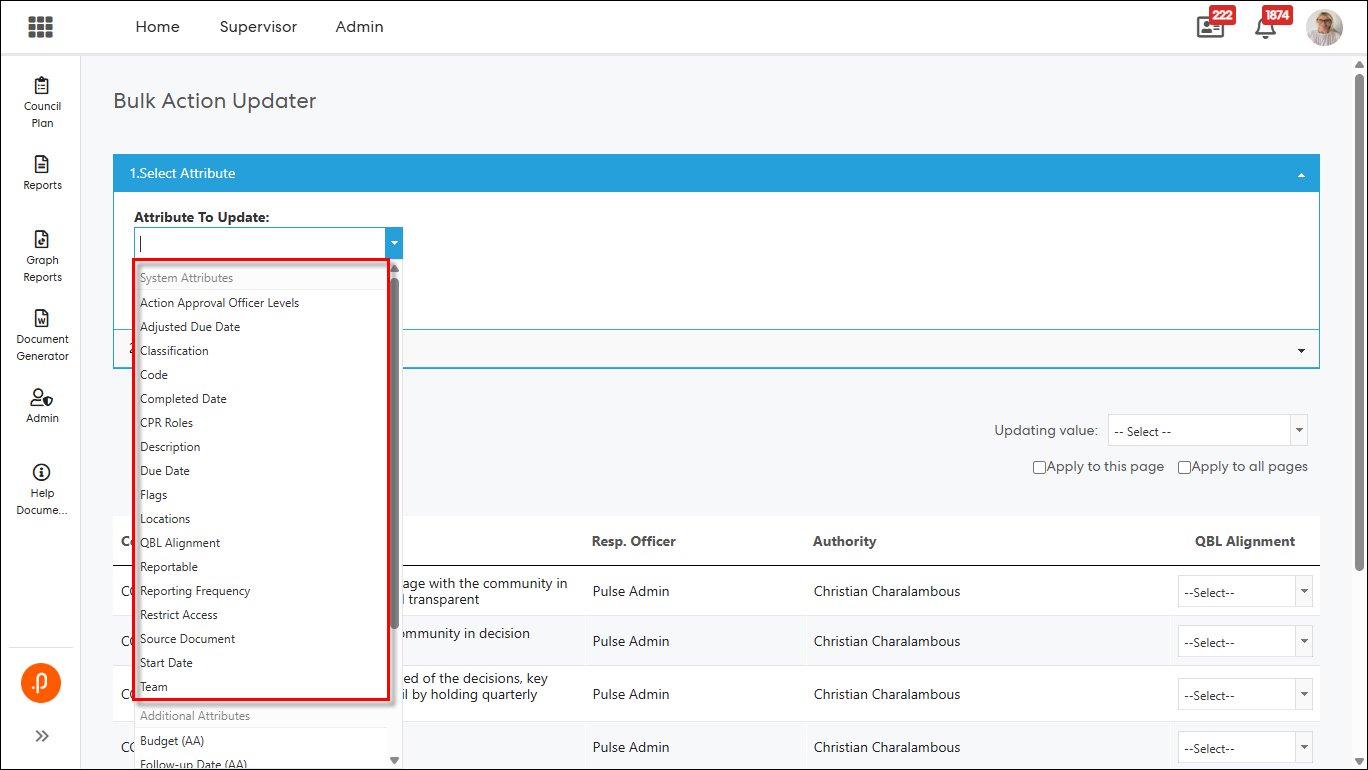This screenshot has height=770, width=1368.
Task: Open the Updating value dropdown
Action: pos(1207,431)
